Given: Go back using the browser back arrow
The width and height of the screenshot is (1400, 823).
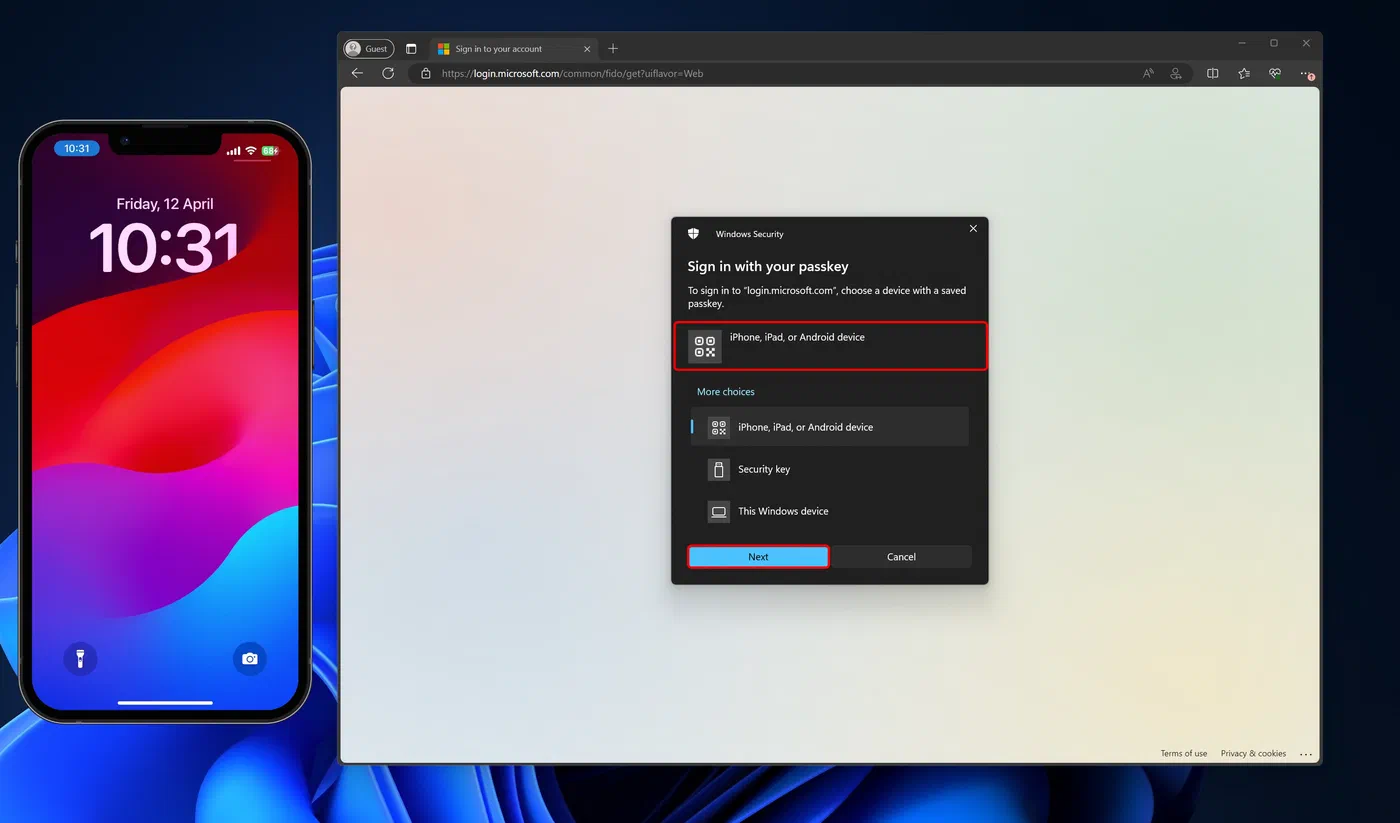Looking at the screenshot, I should [x=357, y=73].
